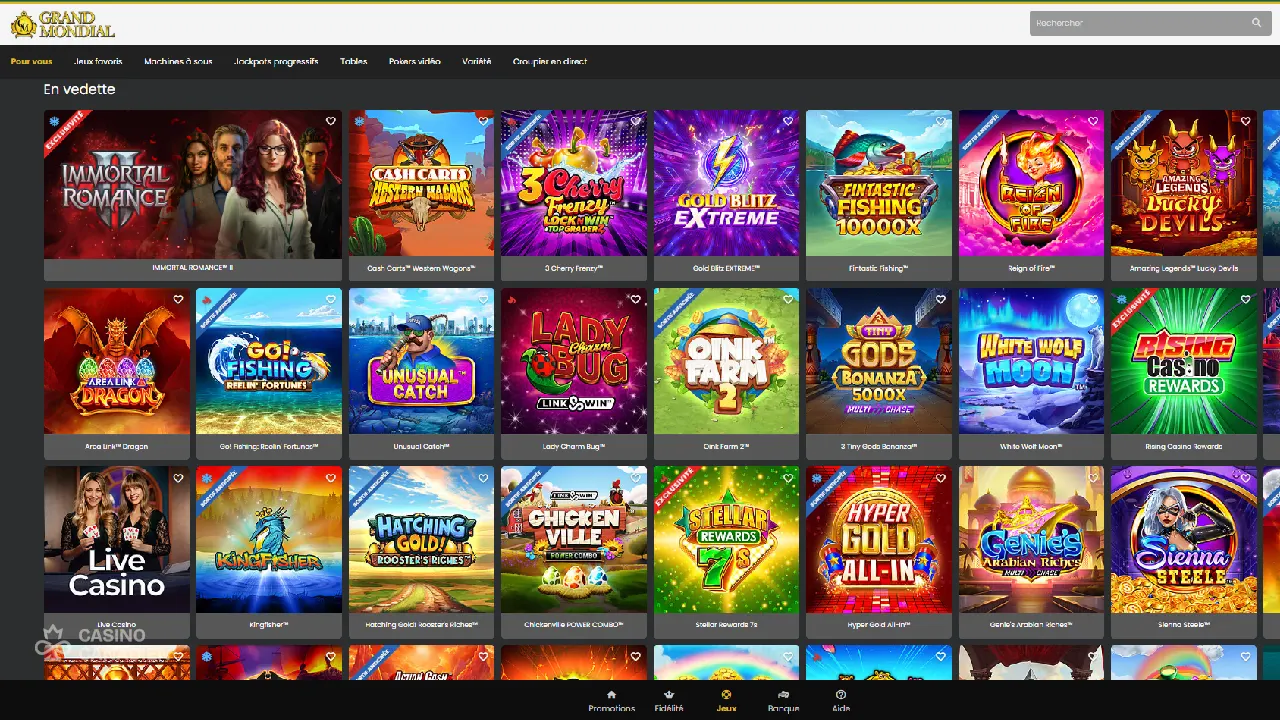Toggle heart on Gold Blitz Extreme
Viewport: 1280px width, 720px height.
coord(788,121)
